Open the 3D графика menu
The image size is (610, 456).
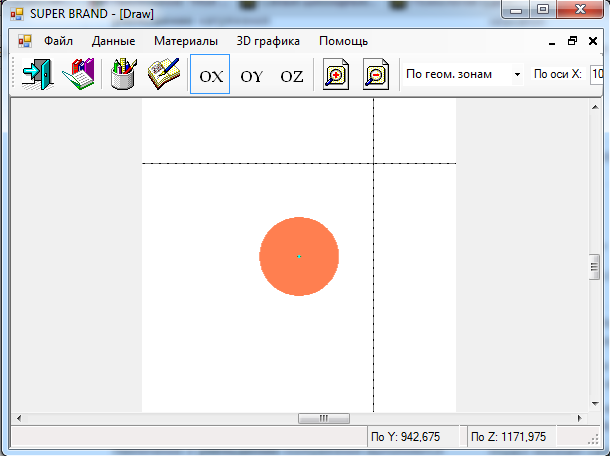(268, 41)
